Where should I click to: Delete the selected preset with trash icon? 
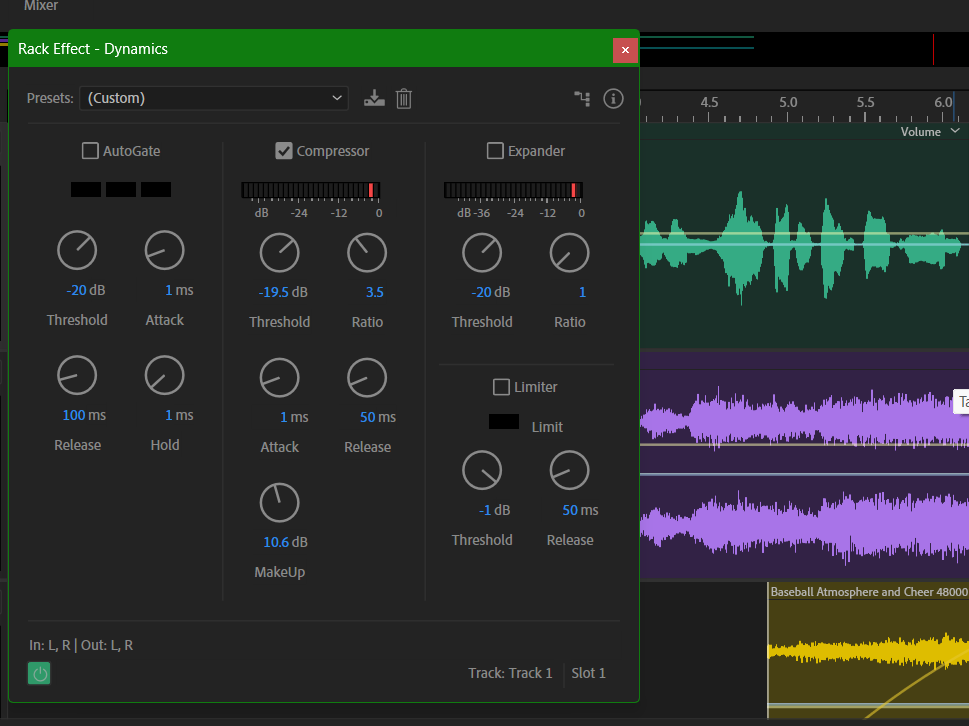[x=404, y=98]
